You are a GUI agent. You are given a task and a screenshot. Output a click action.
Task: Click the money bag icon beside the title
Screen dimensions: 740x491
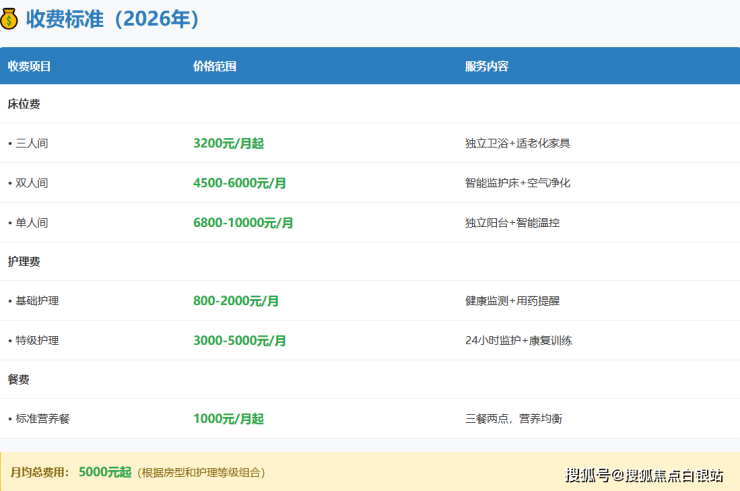tap(13, 19)
